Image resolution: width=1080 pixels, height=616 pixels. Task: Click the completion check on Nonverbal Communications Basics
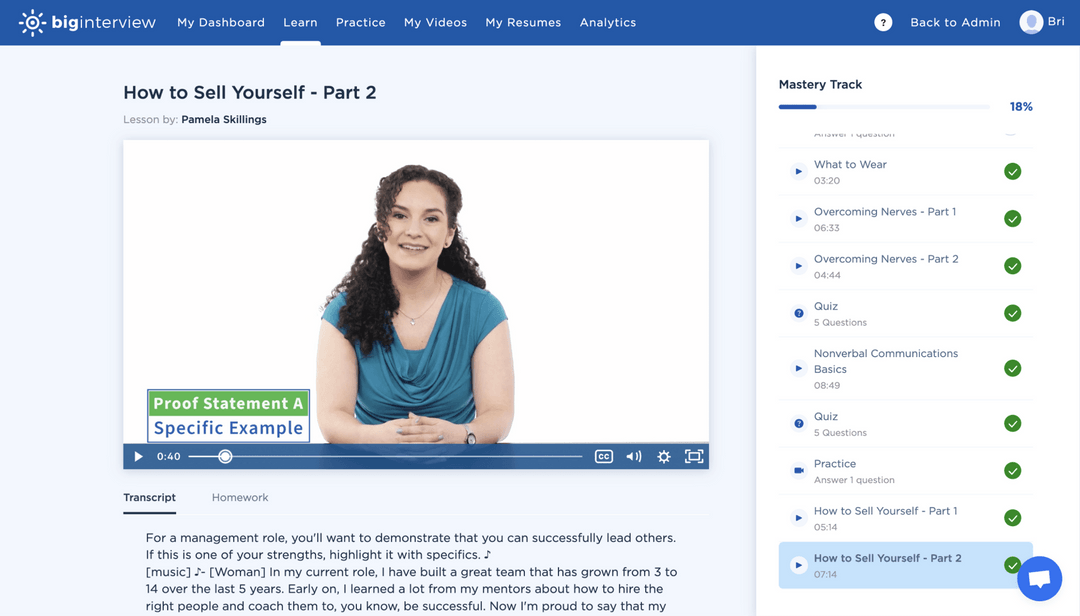click(1012, 368)
